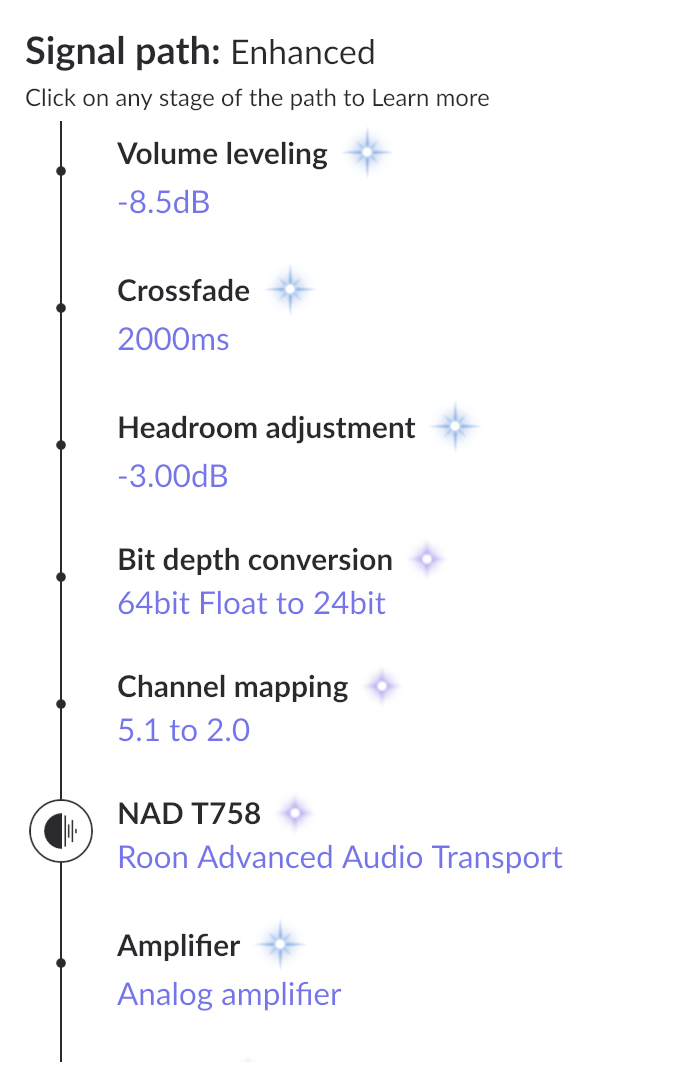Select the Headroom adjustment stage title
Image resolution: width=686 pixels, height=1084 pixels.
pos(267,429)
